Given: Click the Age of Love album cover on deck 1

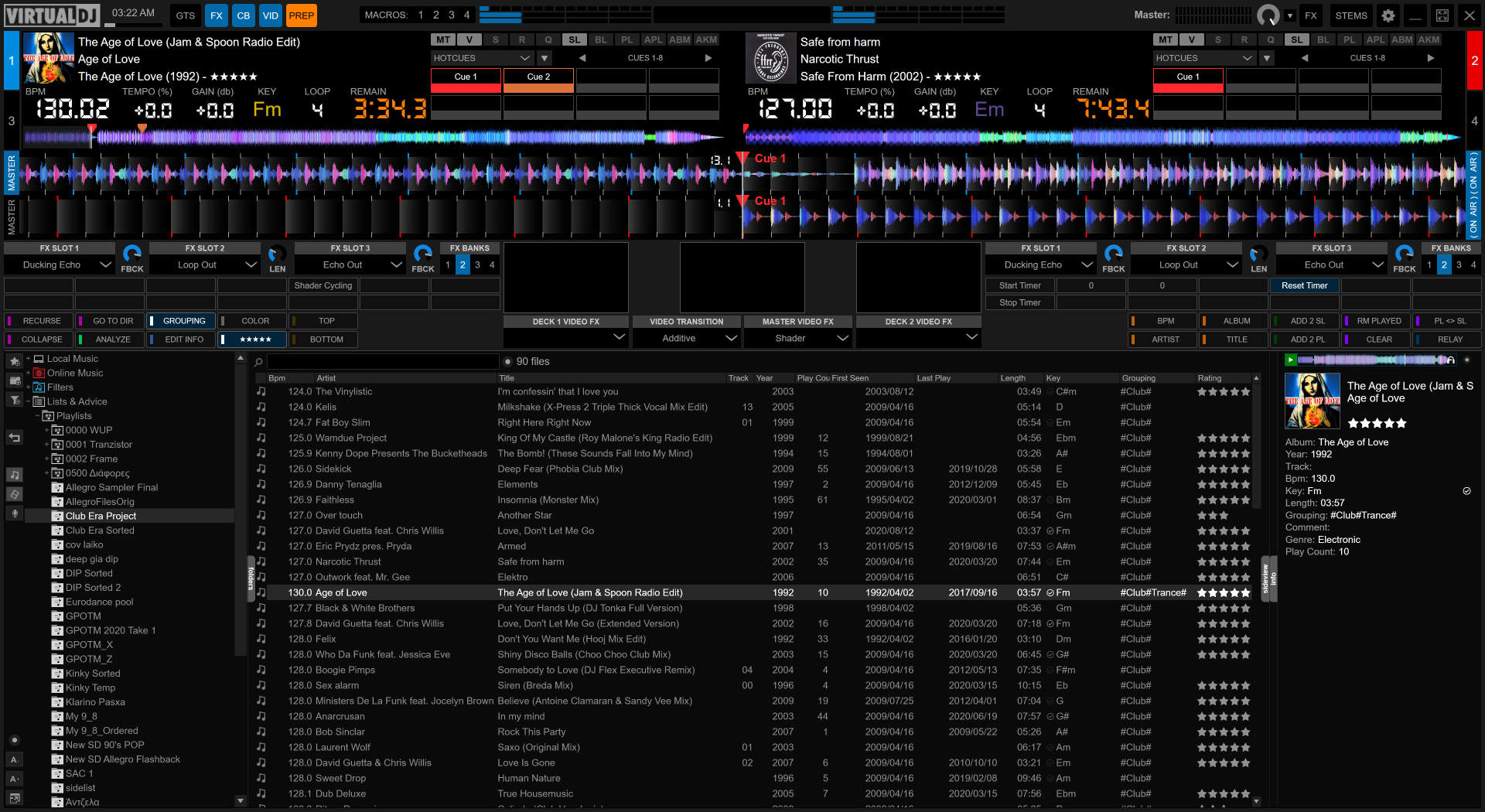Looking at the screenshot, I should pos(49,58).
